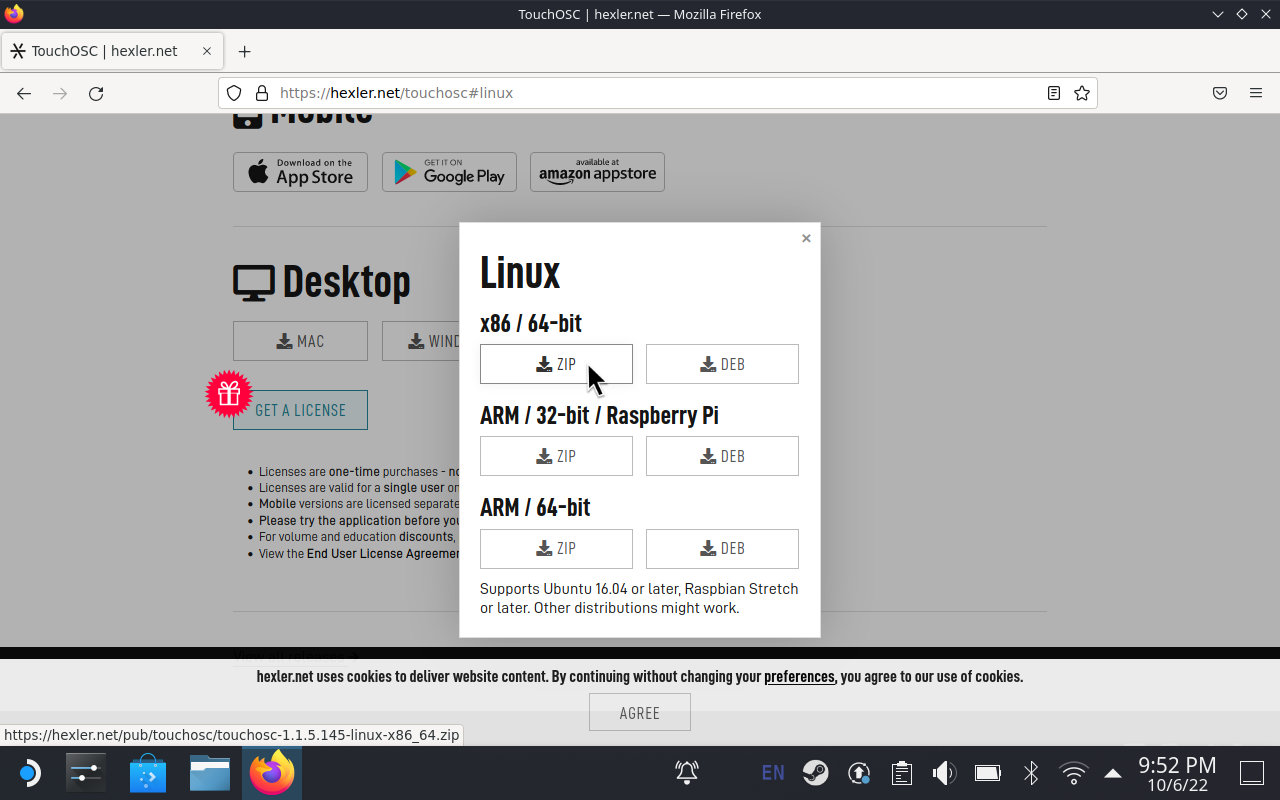Image resolution: width=1280 pixels, height=800 pixels.
Task: Click the padlock site info icon
Action: point(262,93)
